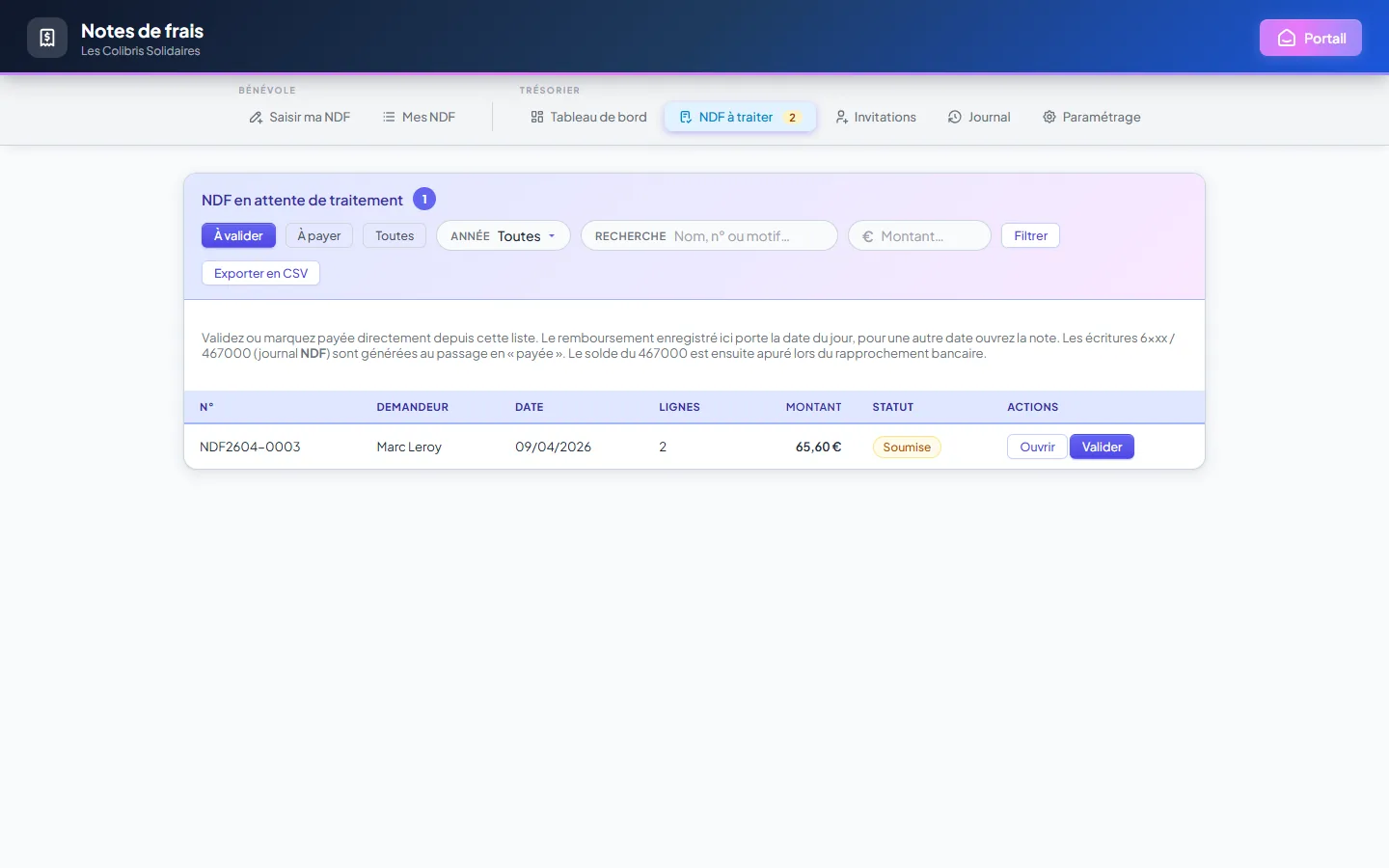
Task: Click the Notes de frais receipt logo icon
Action: (47, 38)
